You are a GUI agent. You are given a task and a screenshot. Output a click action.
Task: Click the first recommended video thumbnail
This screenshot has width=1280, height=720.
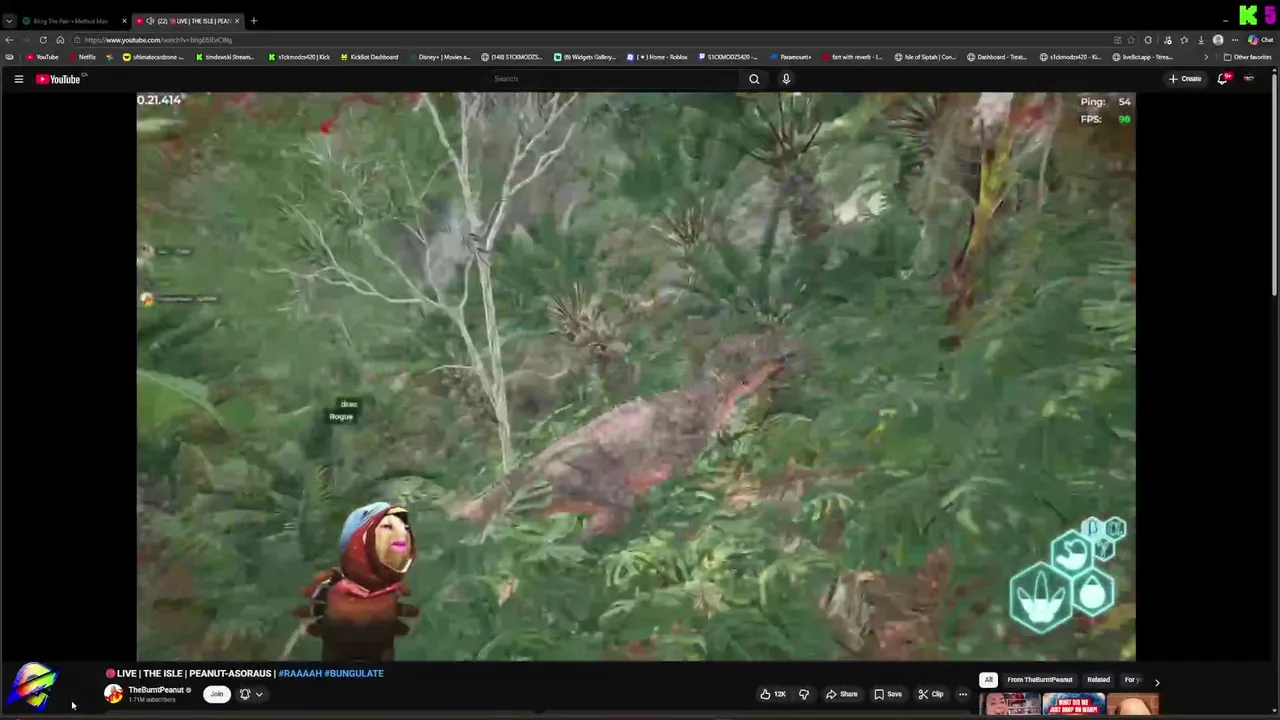pos(1010,704)
